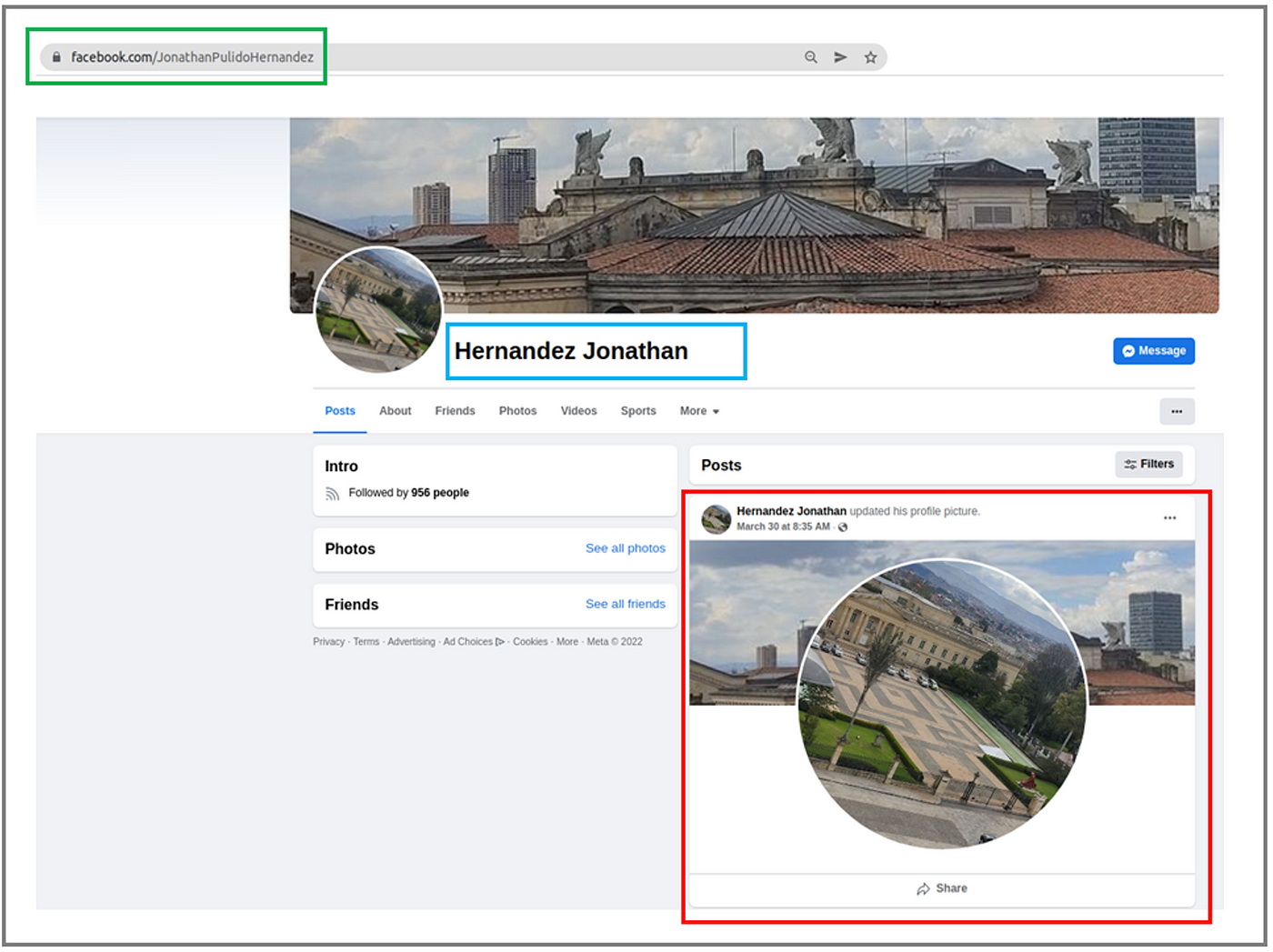This screenshot has width=1273, height=952.
Task: Open the Cookies footer link
Action: pos(530,642)
